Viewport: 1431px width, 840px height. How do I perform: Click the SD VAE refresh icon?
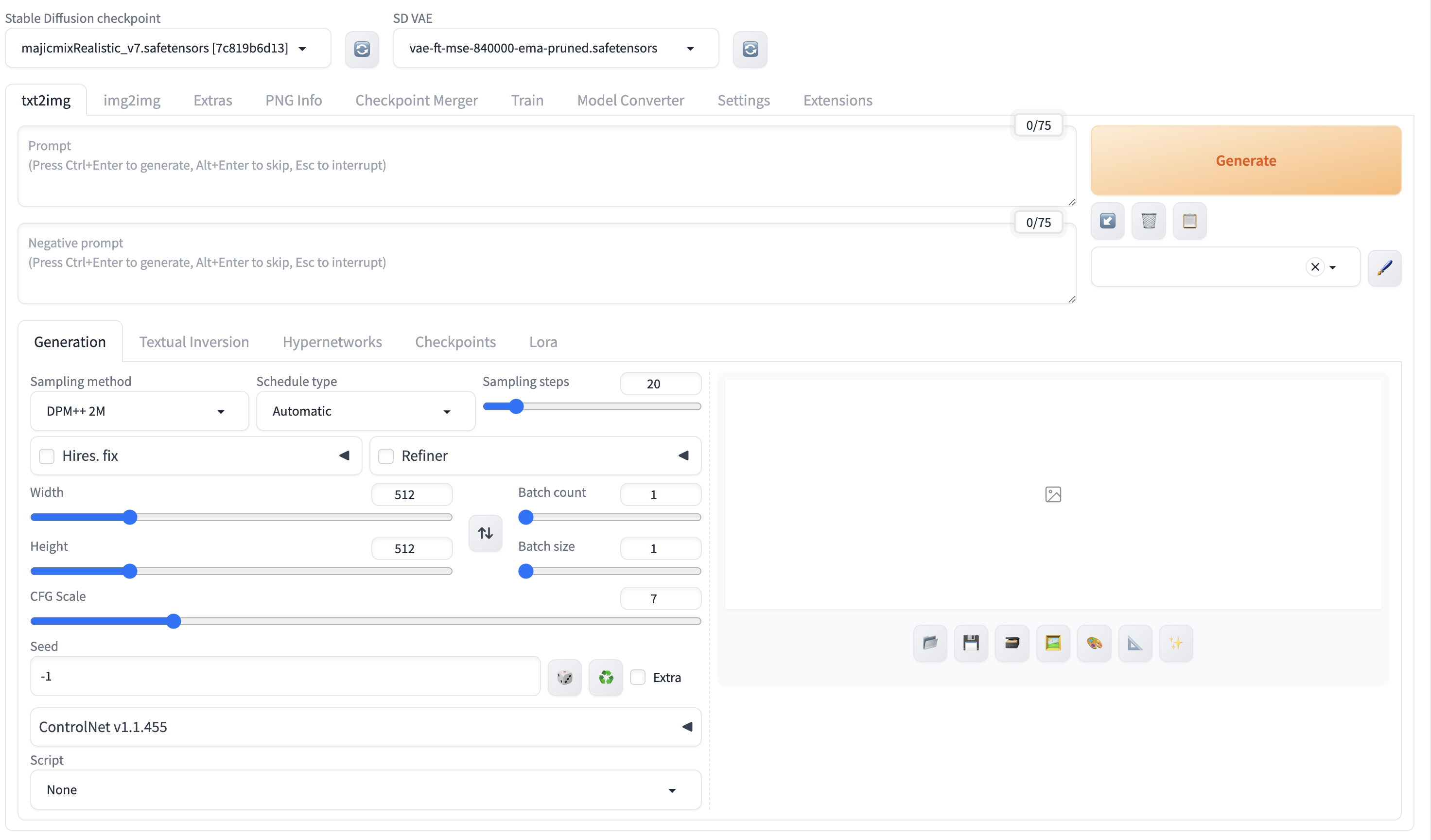[750, 50]
